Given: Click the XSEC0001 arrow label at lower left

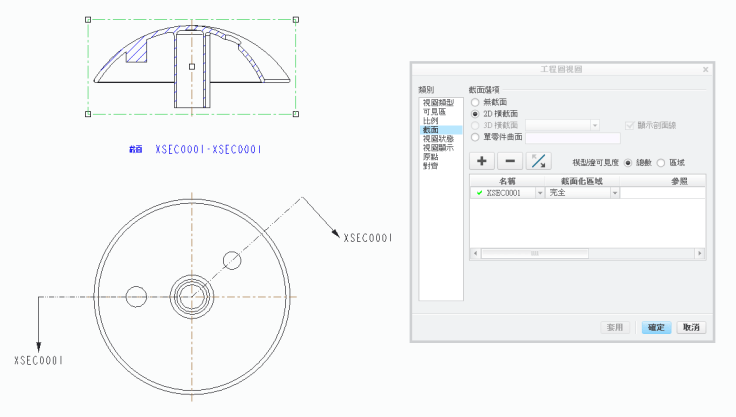Looking at the screenshot, I should click(39, 360).
